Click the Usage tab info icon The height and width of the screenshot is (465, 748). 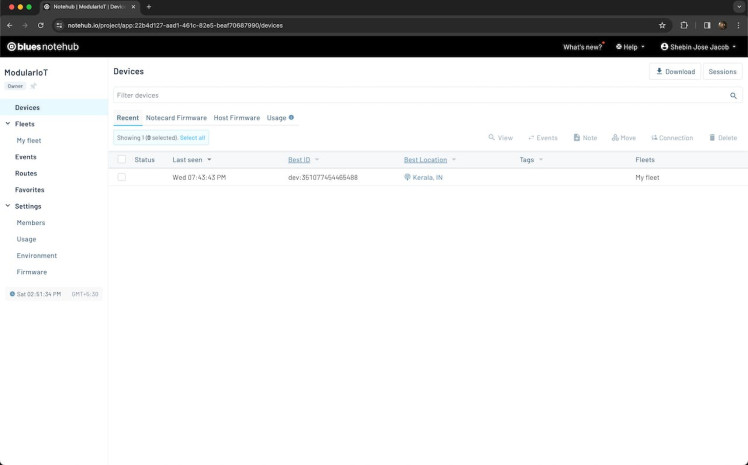click(291, 118)
